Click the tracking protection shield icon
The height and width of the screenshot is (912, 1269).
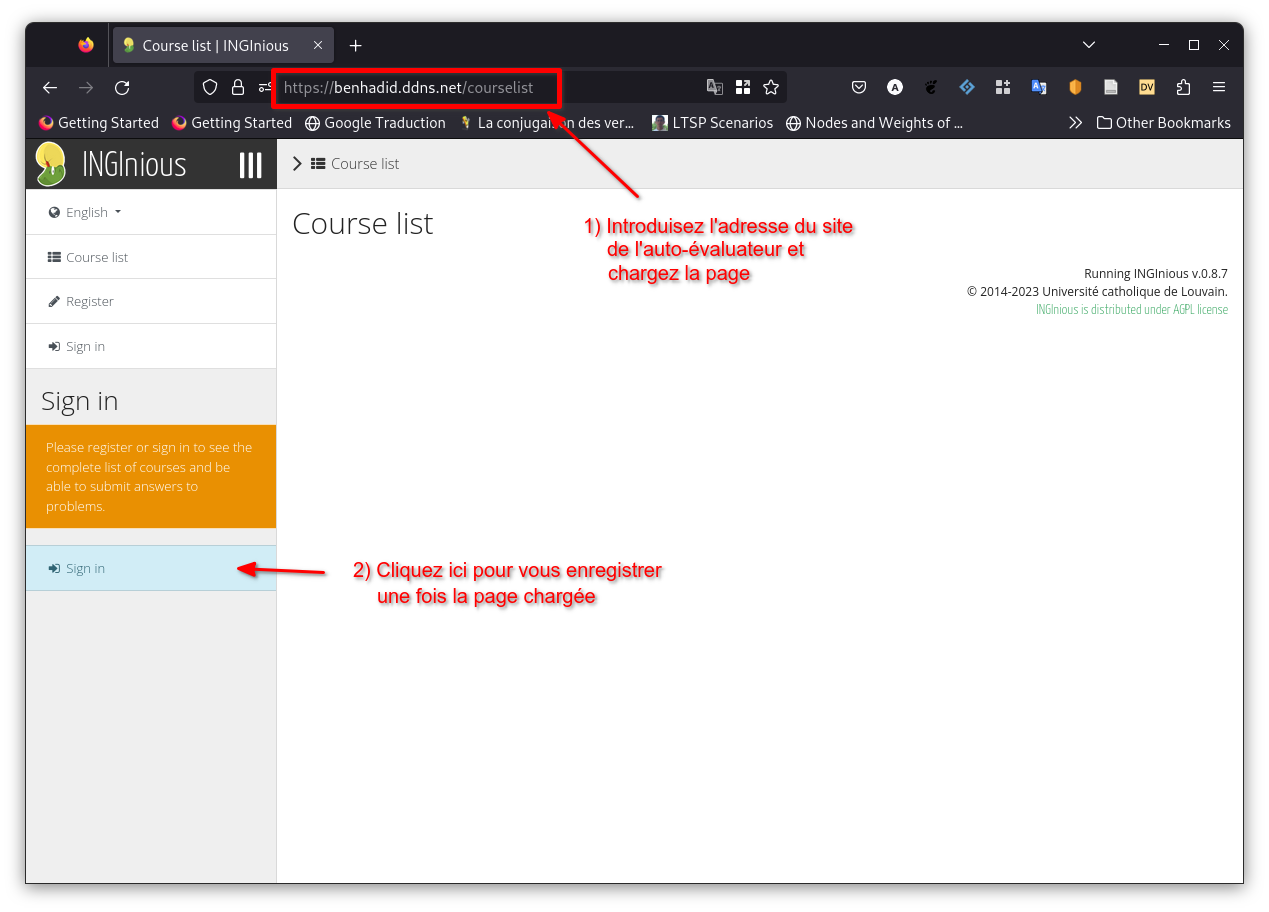pyautogui.click(x=210, y=87)
